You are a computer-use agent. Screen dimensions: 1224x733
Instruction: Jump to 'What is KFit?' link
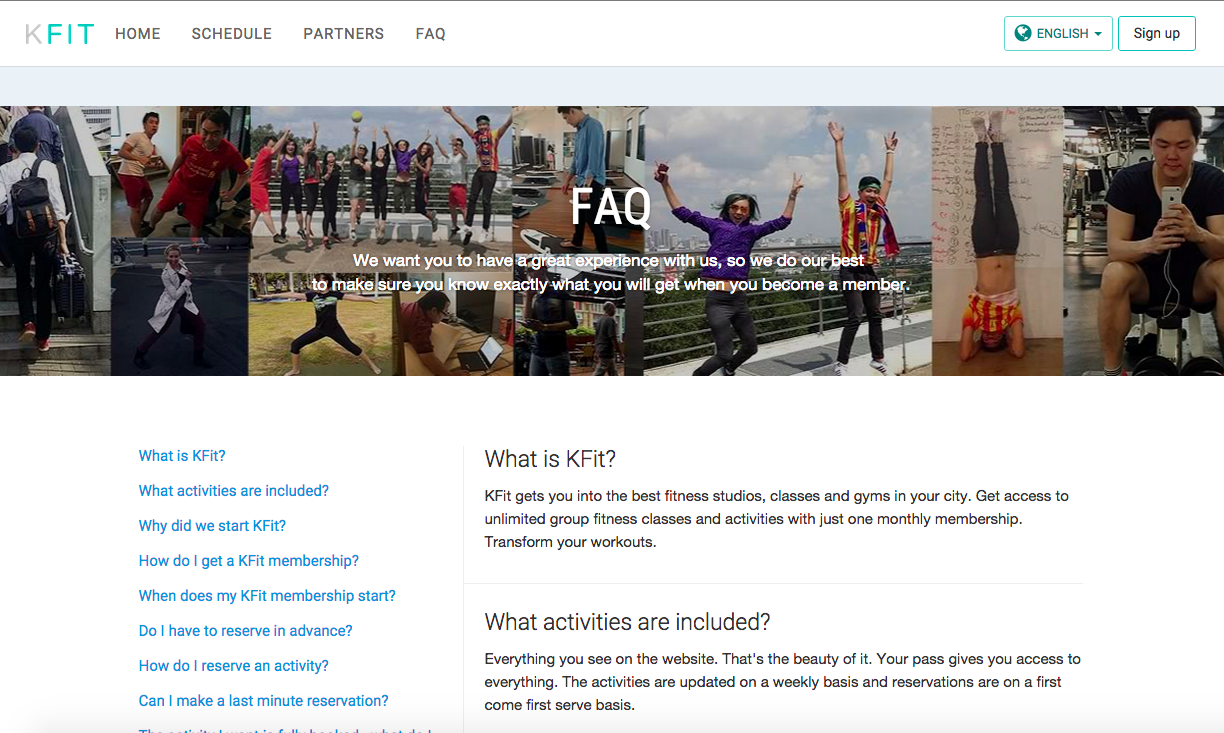[x=182, y=456]
